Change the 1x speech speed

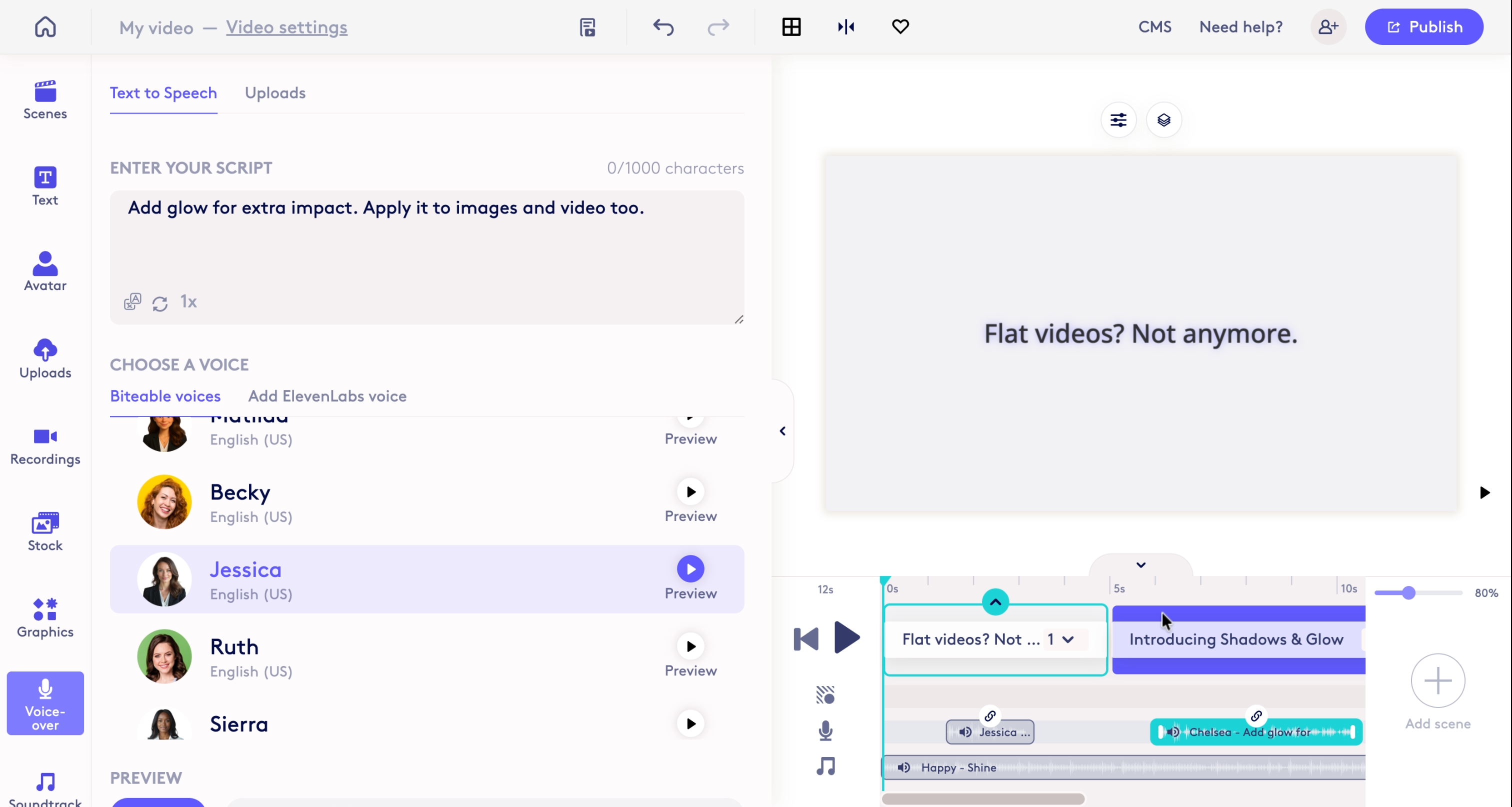coord(188,301)
